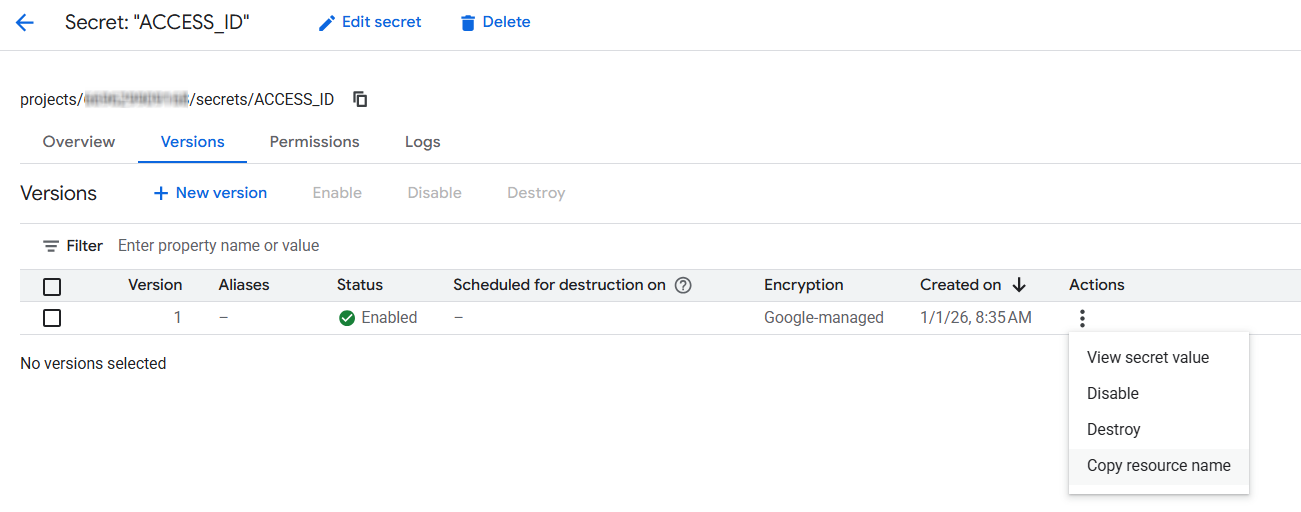Select Destroy in the actions menu

(1113, 429)
